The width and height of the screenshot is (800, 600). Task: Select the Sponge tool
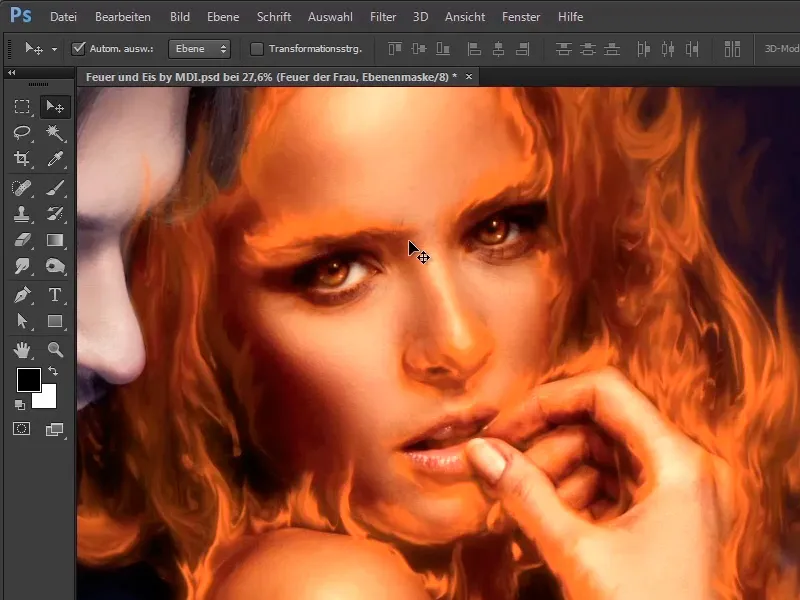pyautogui.click(x=55, y=266)
